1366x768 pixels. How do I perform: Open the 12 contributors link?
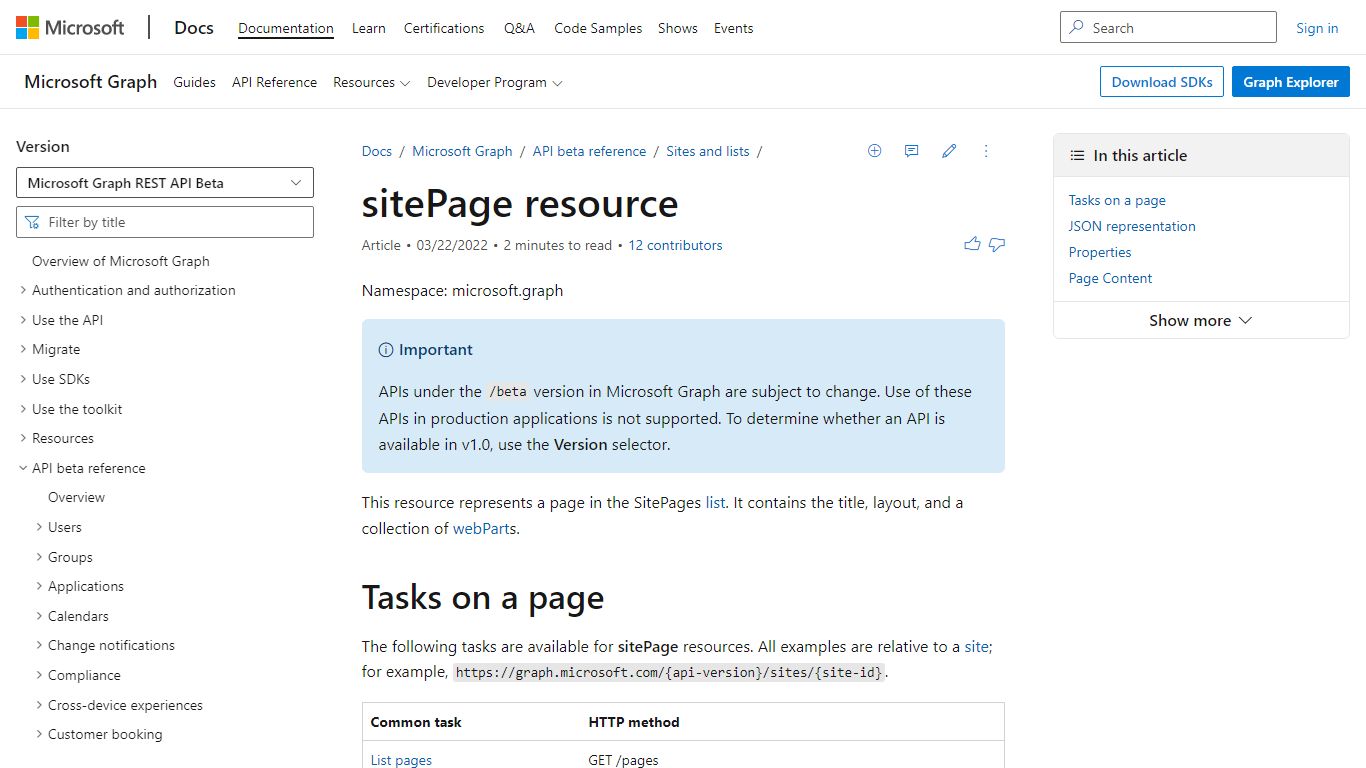tap(675, 245)
